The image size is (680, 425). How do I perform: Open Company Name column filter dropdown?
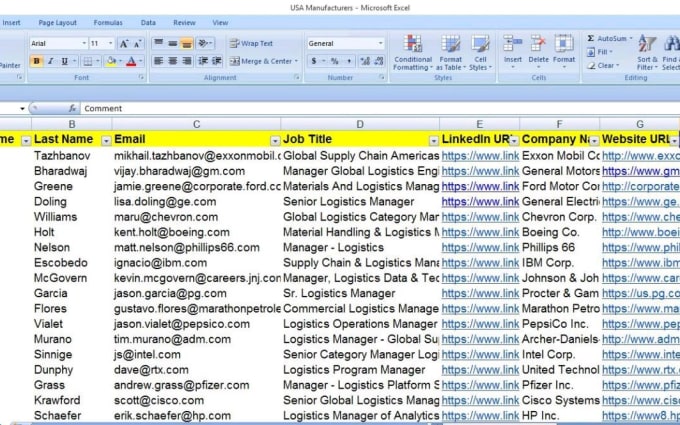pos(595,141)
